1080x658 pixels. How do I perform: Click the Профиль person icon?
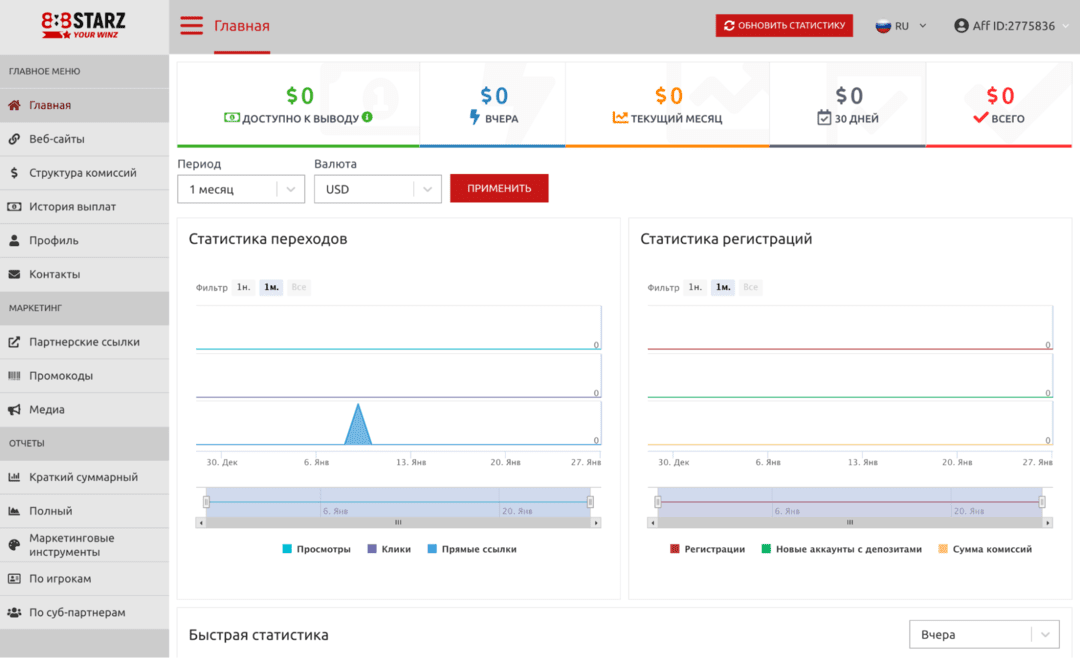click(15, 240)
